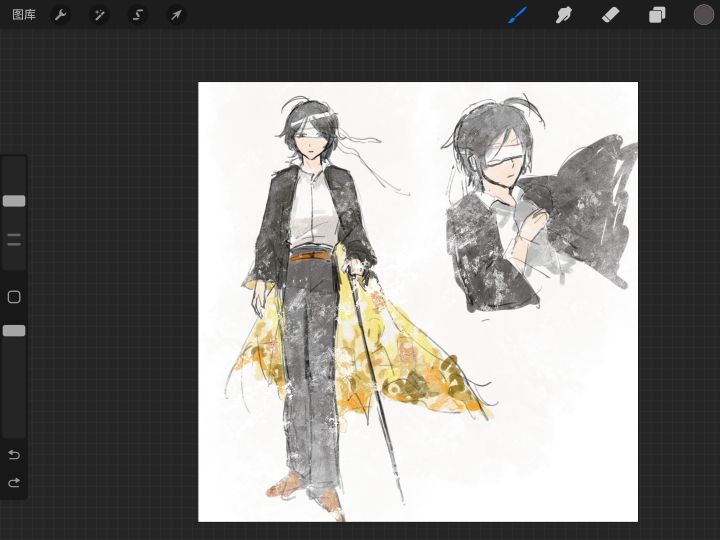This screenshot has height=540, width=720.
Task: Open the 图库 gallery
Action: tap(24, 15)
